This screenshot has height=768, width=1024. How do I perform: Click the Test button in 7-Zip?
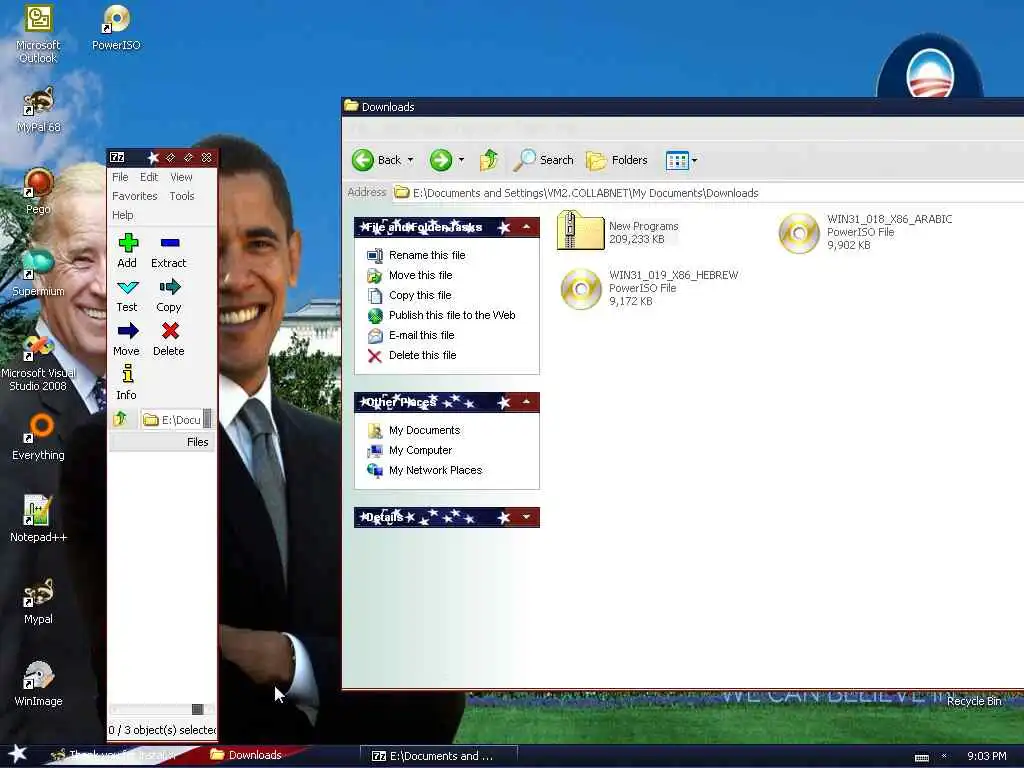(127, 295)
